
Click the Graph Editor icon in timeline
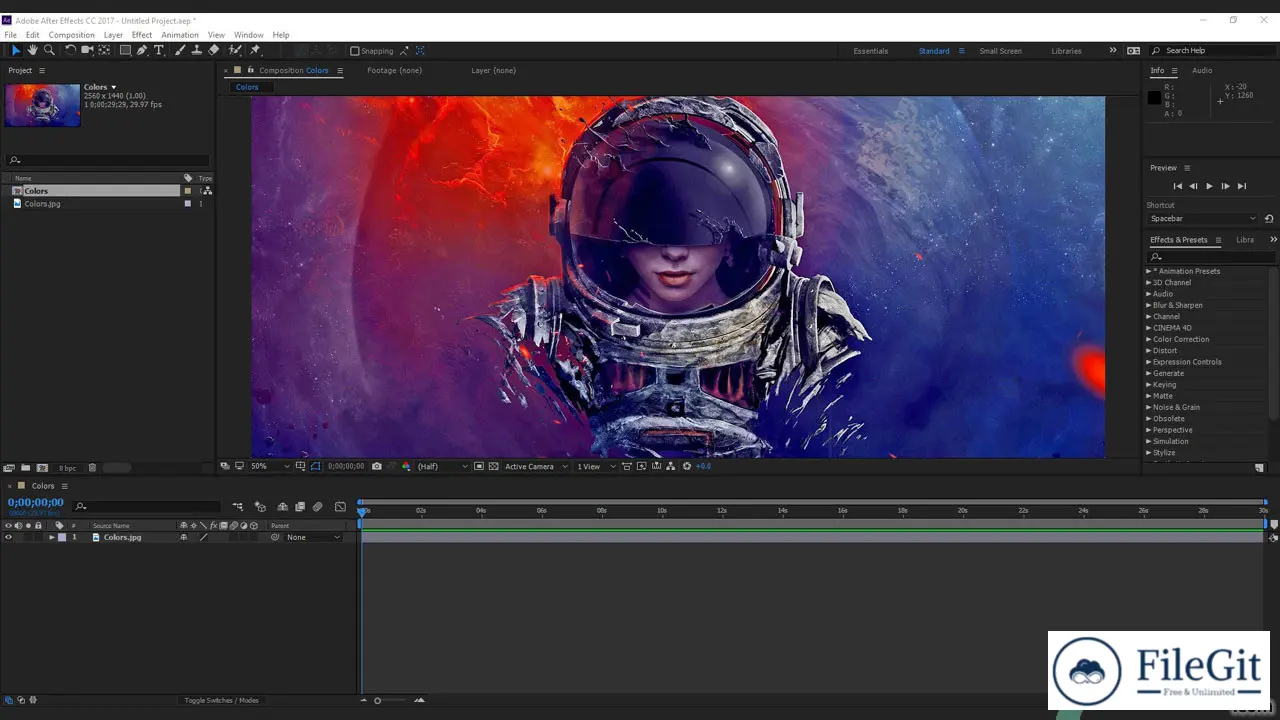[x=340, y=507]
